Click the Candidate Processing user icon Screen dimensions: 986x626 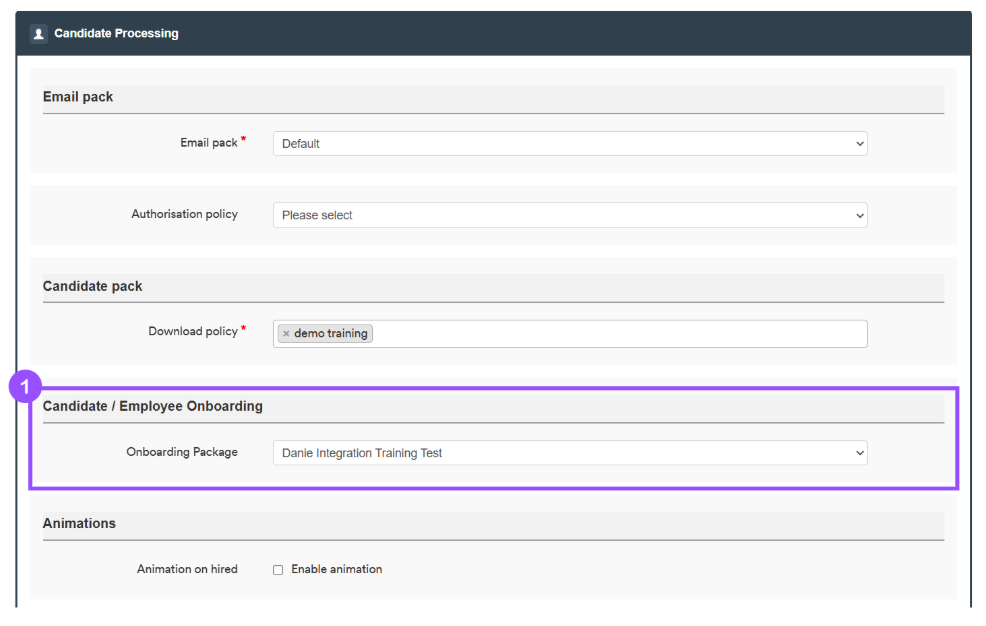(38, 34)
